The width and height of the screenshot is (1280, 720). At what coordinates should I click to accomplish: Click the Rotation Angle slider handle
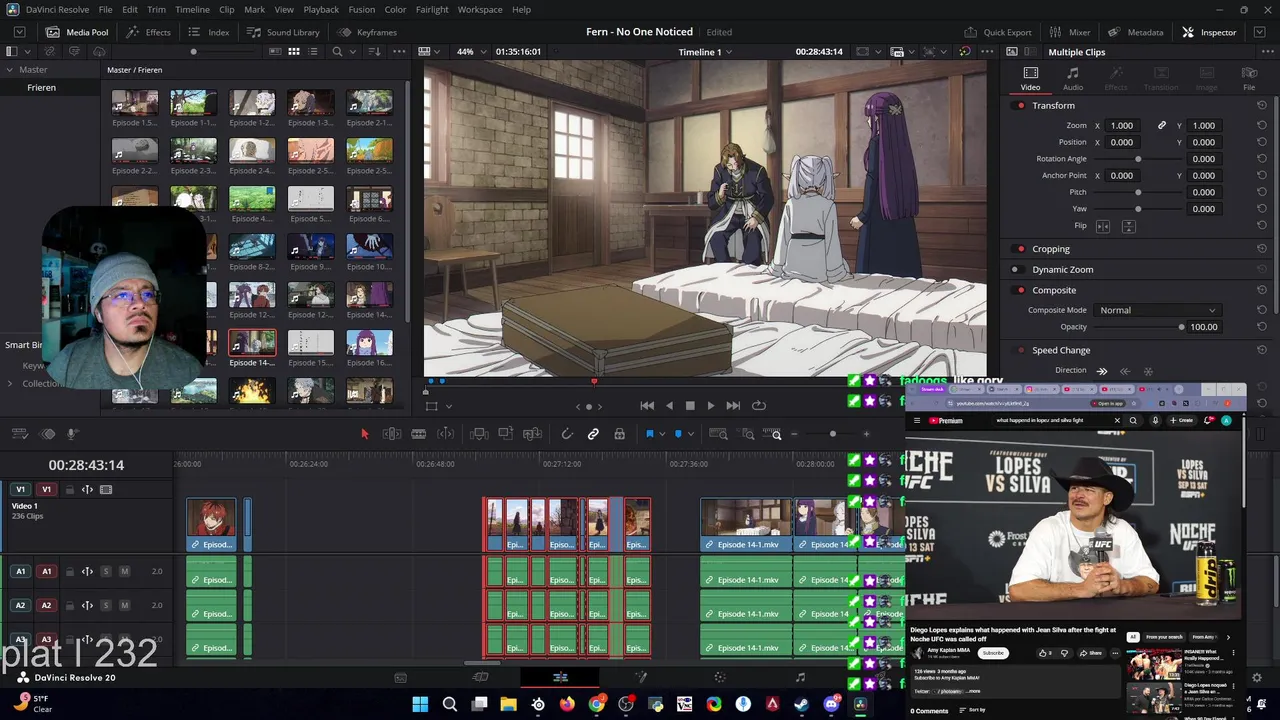tap(1138, 159)
